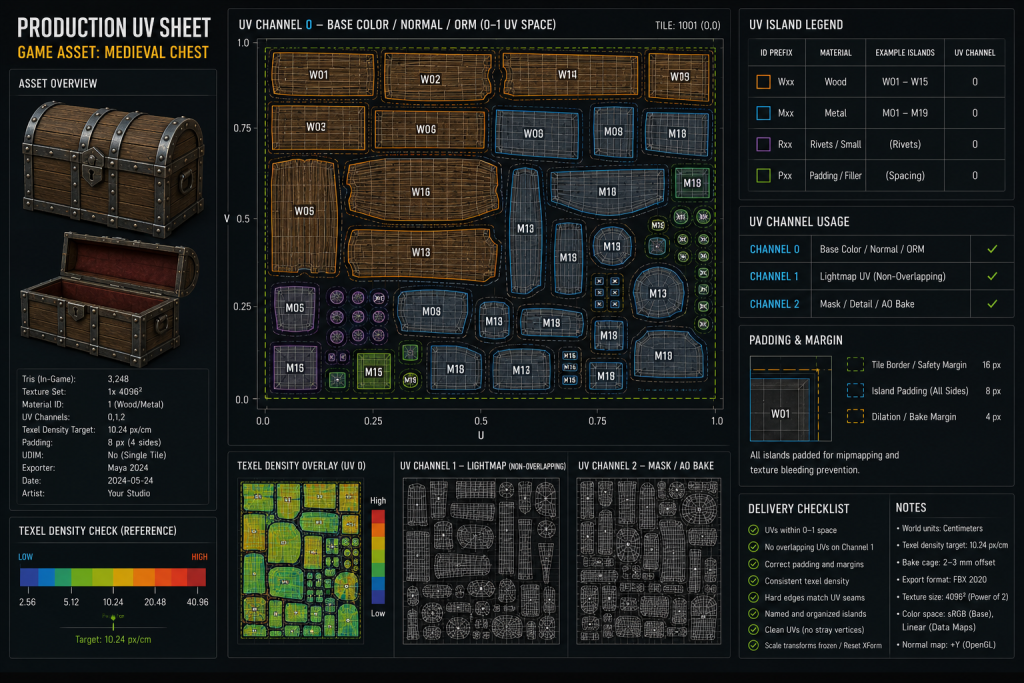Open the UV Channel 2 Mask/AO Bake preview
The width and height of the screenshot is (1024, 683).
coord(648,561)
